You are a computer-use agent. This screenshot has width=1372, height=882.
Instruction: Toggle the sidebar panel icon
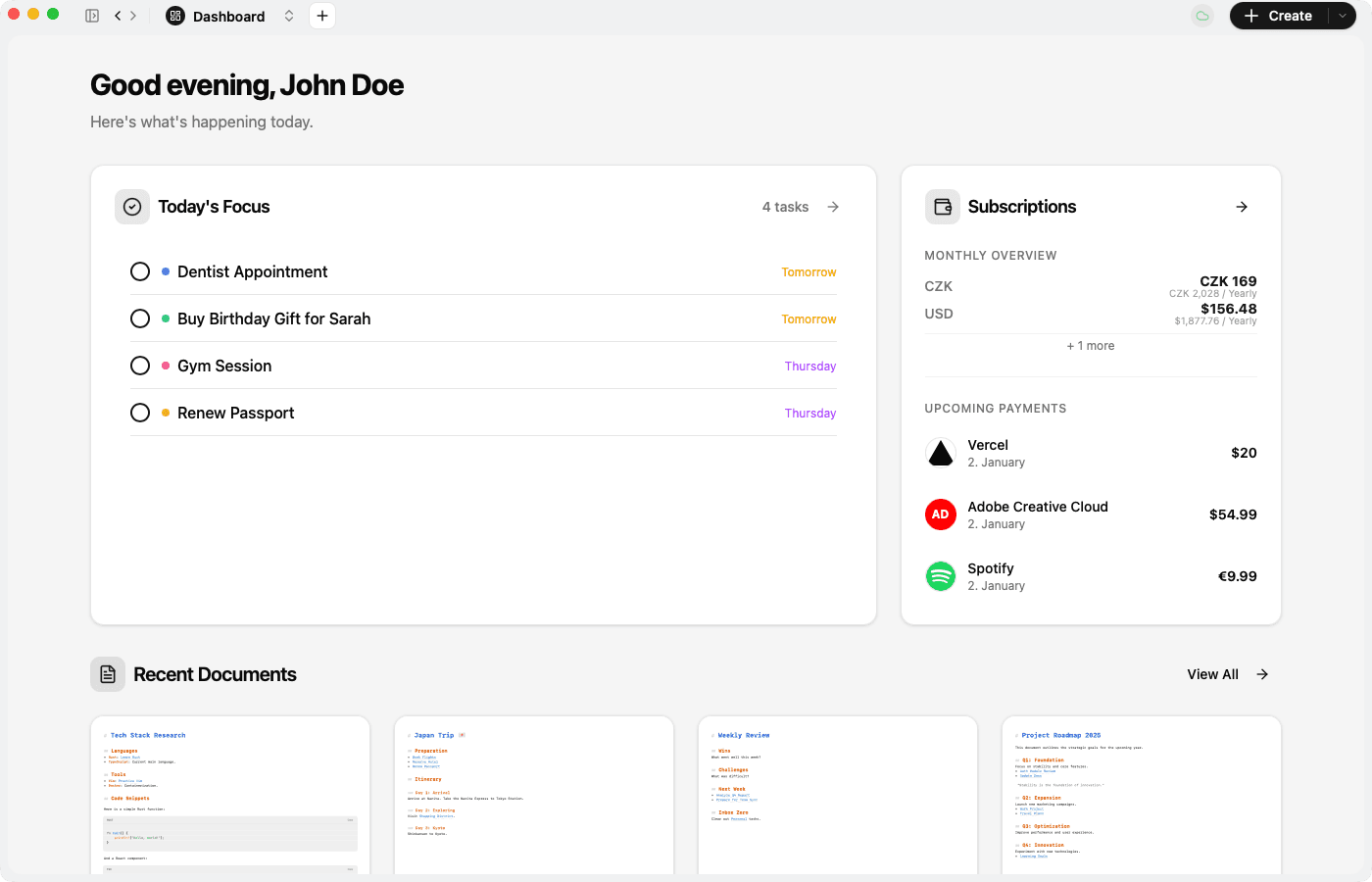(x=92, y=16)
